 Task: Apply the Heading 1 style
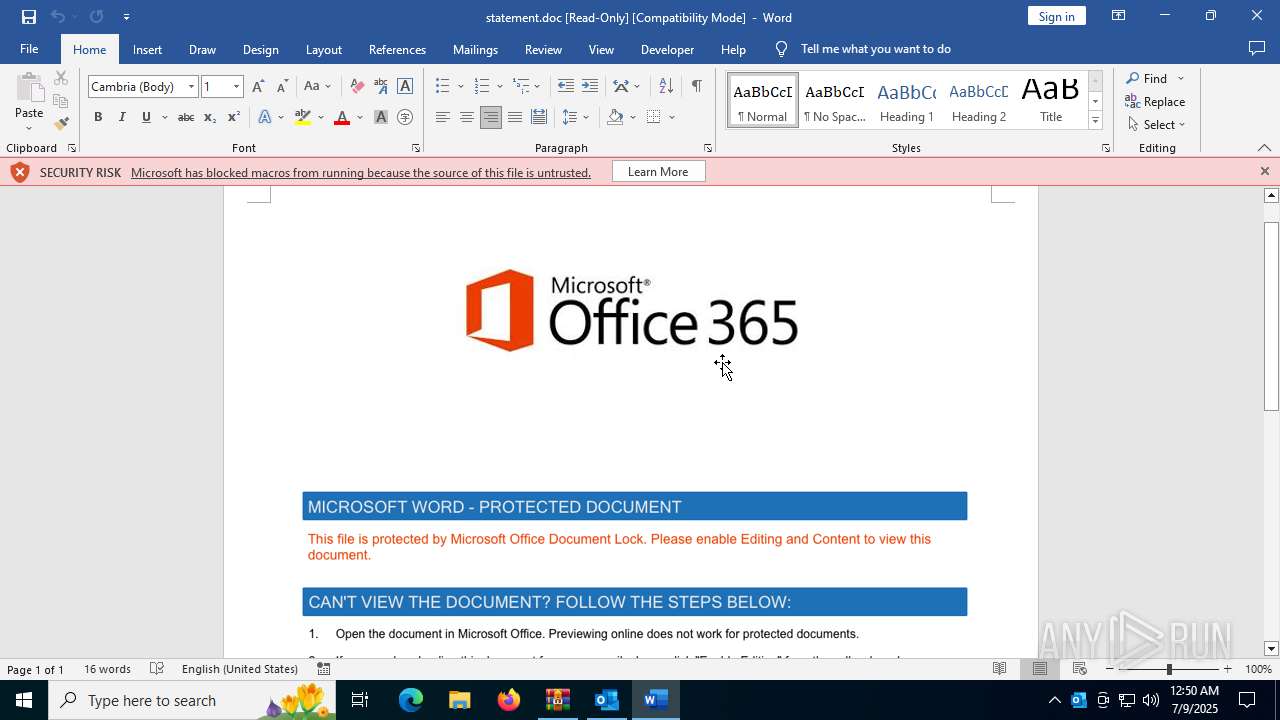pos(907,101)
